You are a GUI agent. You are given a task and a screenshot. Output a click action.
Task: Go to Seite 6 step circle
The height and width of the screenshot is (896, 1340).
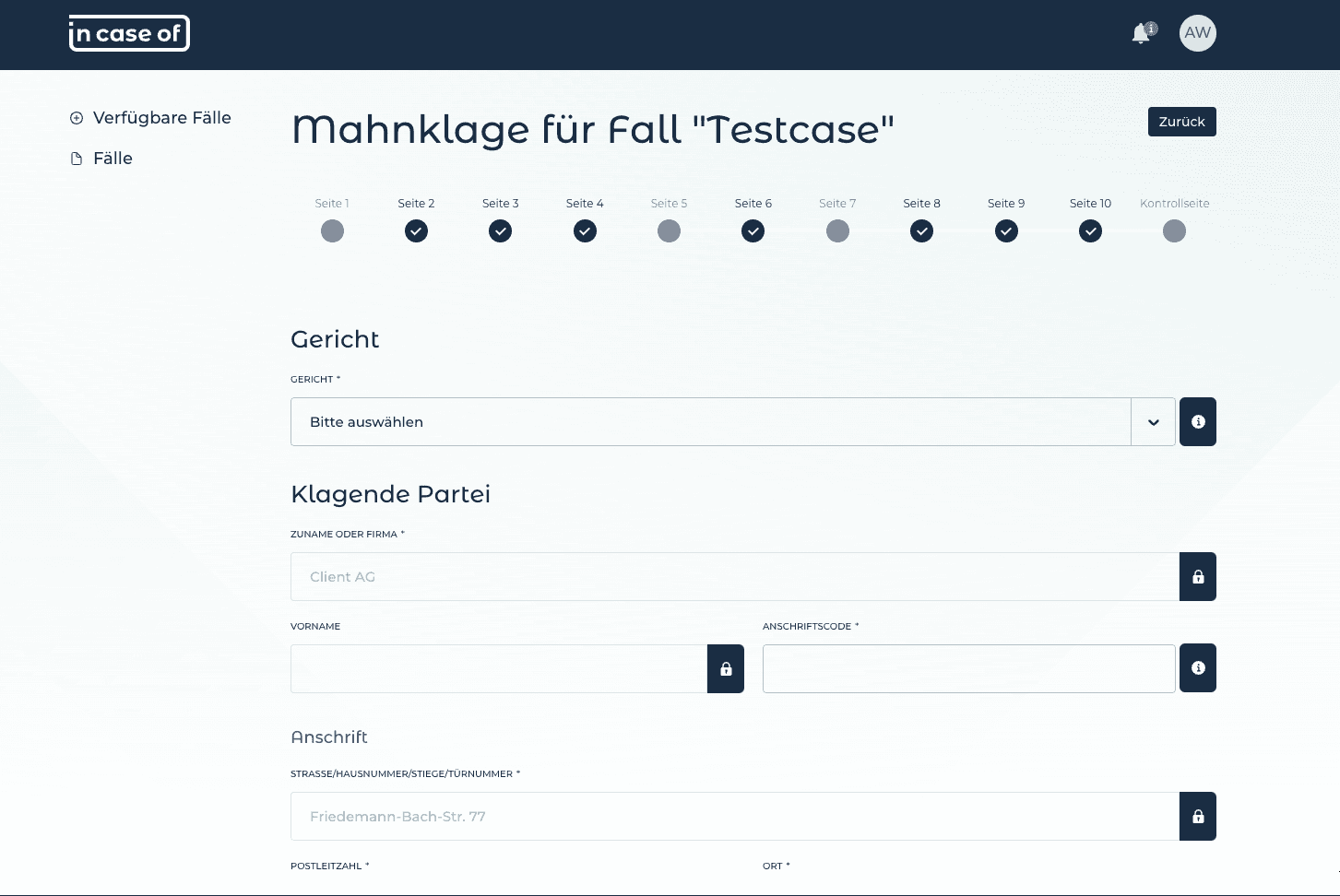[753, 231]
